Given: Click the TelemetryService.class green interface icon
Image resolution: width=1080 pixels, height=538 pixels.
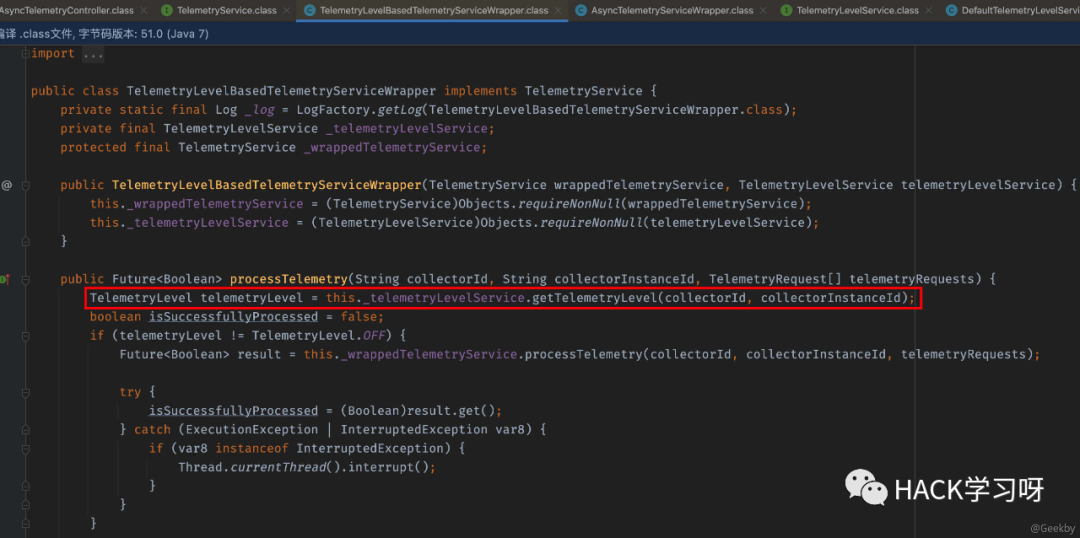Looking at the screenshot, I should pyautogui.click(x=166, y=10).
